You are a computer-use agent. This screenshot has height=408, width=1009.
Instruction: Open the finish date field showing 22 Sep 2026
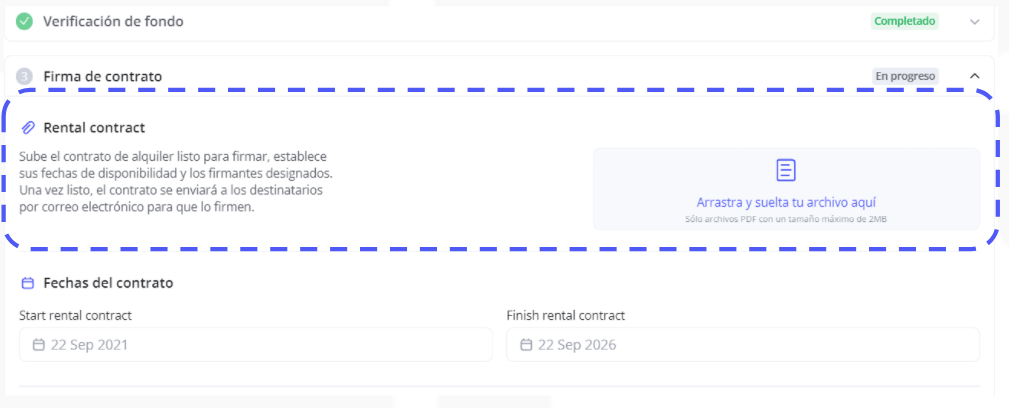pos(743,345)
